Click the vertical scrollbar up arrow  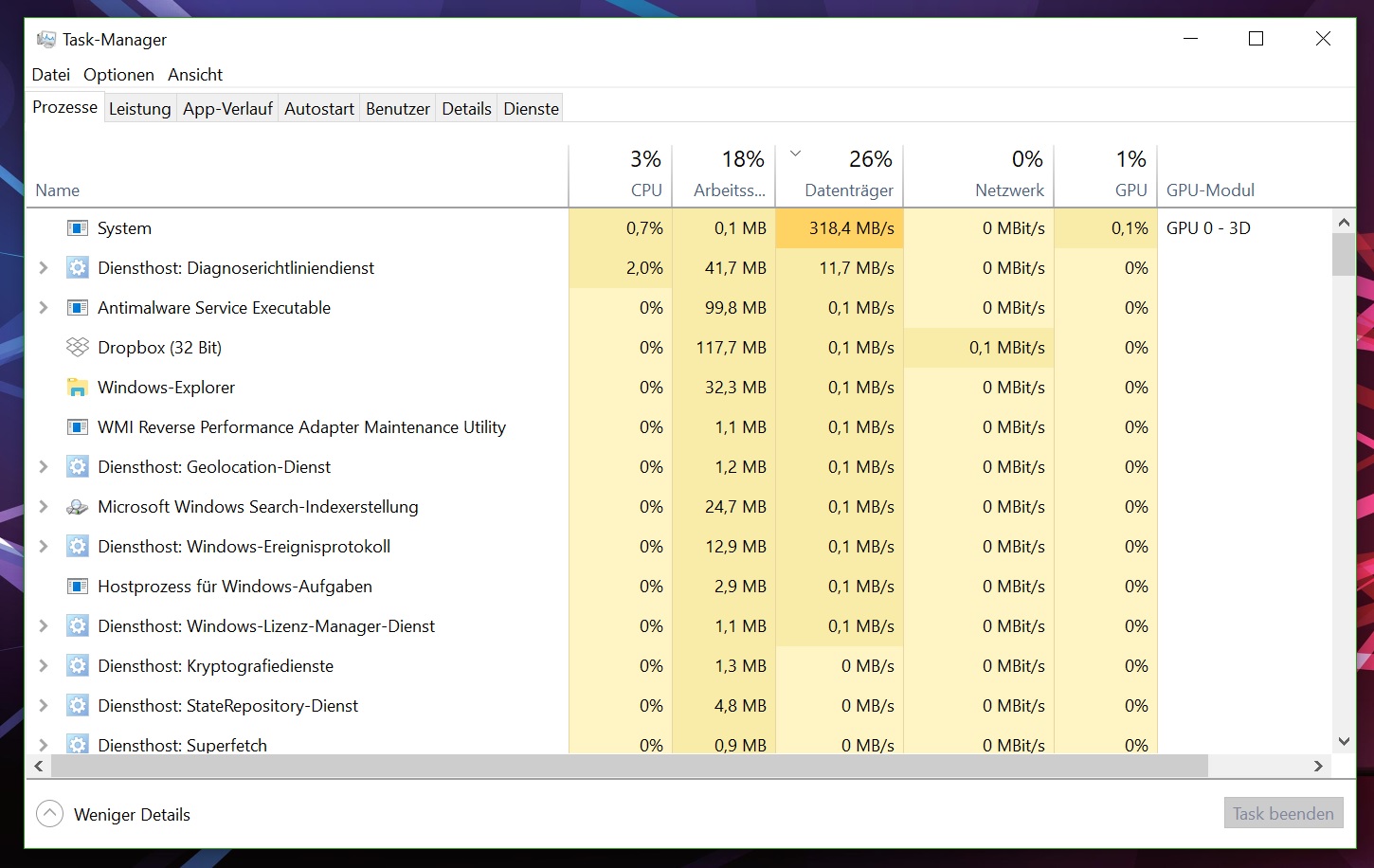tap(1344, 223)
